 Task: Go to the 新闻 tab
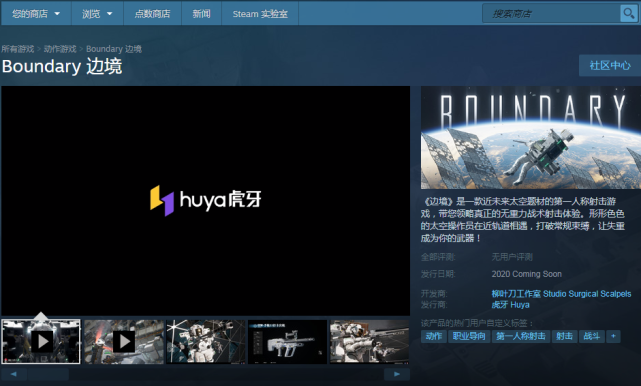202,13
